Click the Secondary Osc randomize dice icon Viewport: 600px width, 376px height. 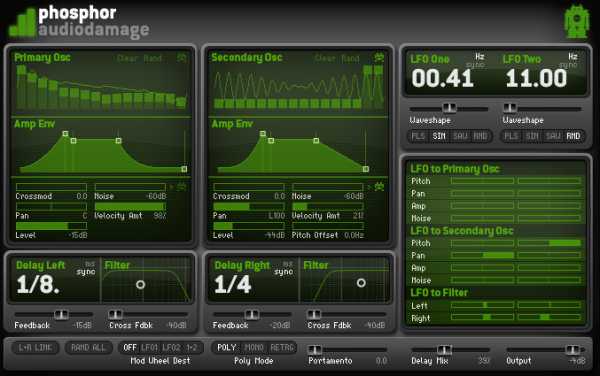[379, 58]
